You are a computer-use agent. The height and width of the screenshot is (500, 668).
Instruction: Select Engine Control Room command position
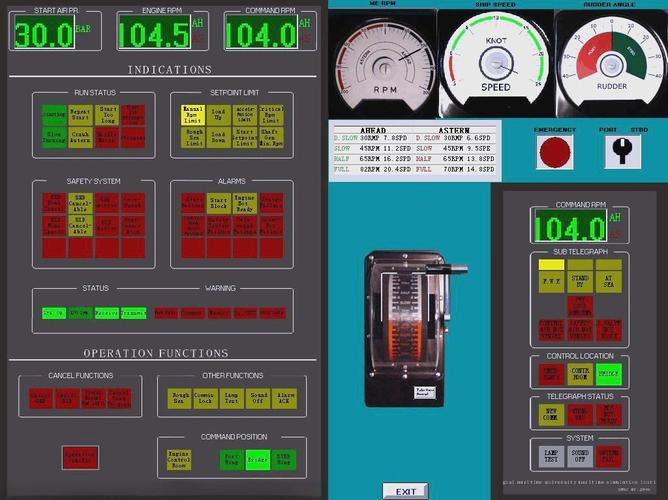click(x=180, y=460)
